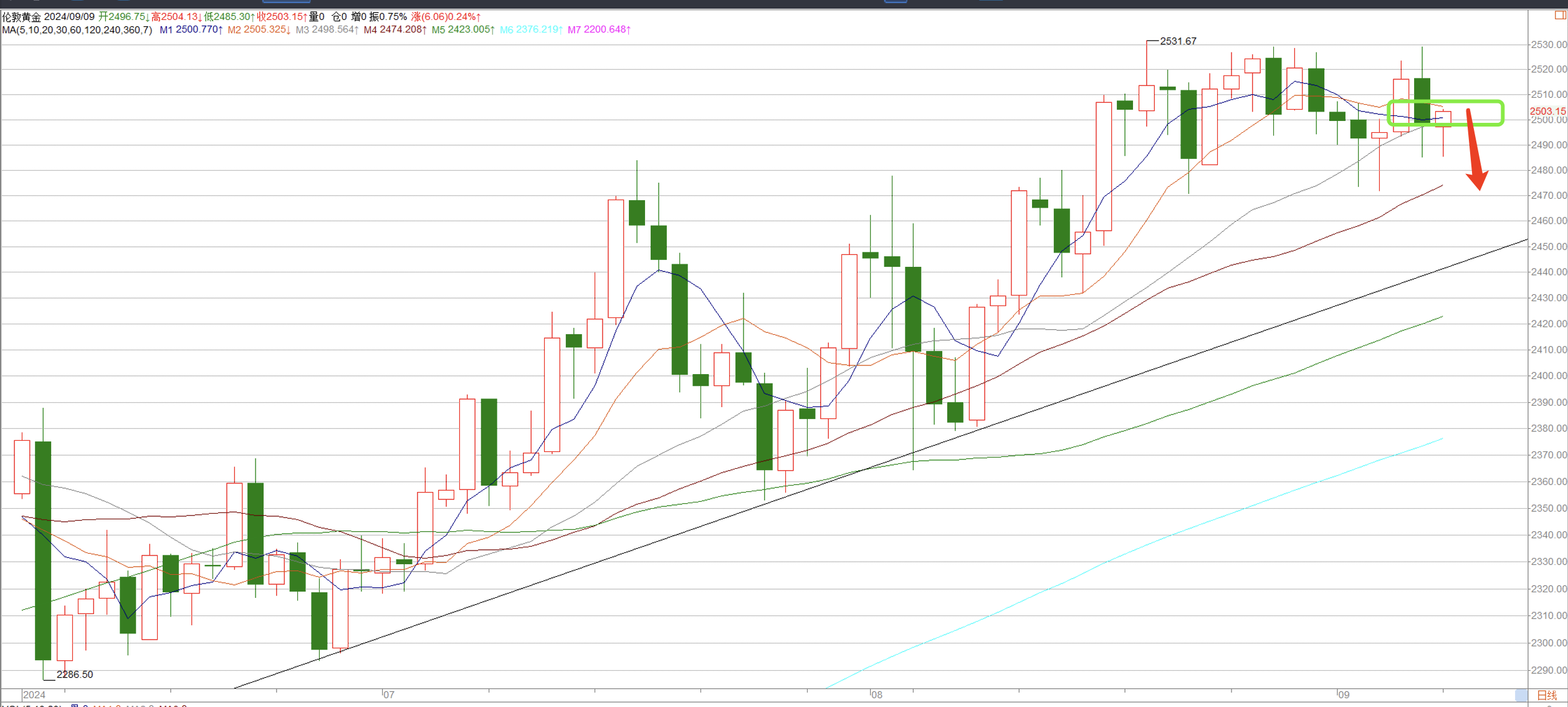Image resolution: width=1568 pixels, height=707 pixels.
Task: Click the 09 month marker on time axis
Action: coord(1344,695)
